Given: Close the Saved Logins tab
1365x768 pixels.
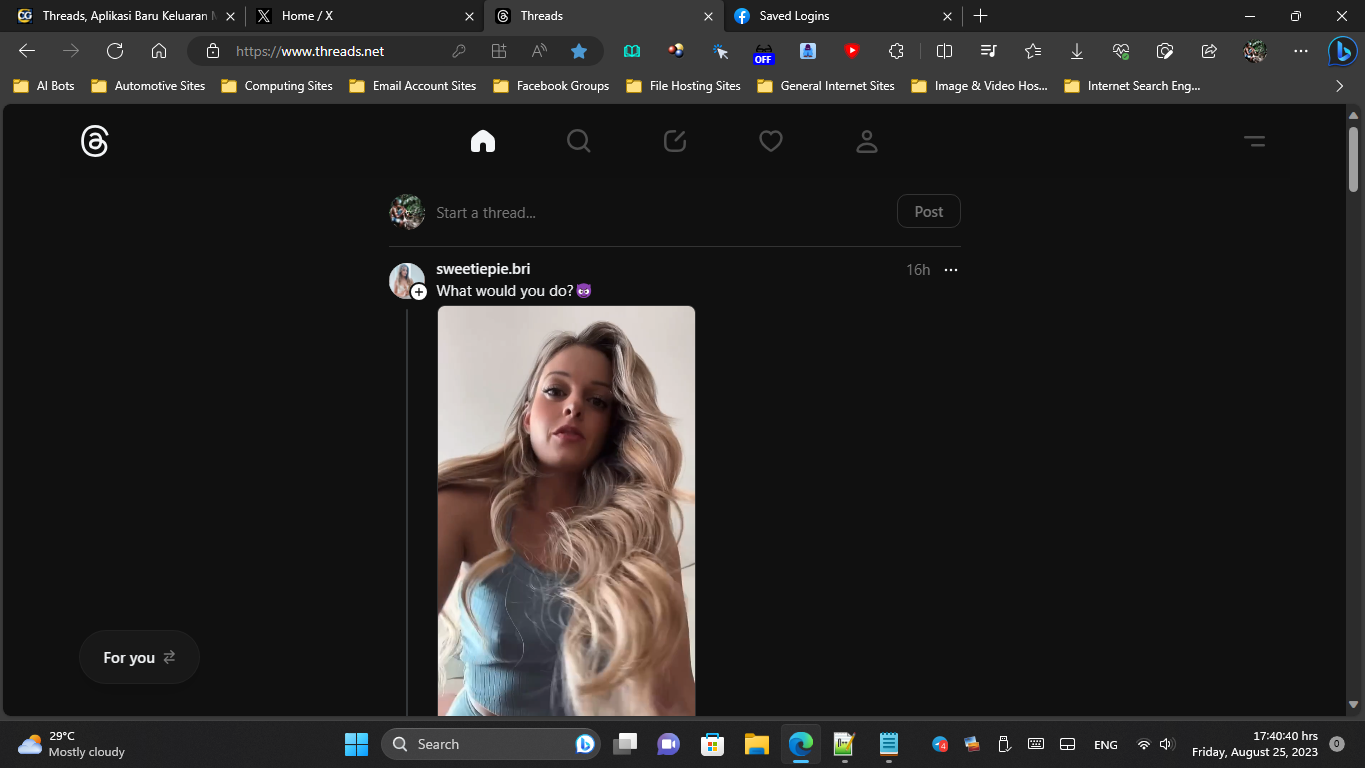Looking at the screenshot, I should point(948,16).
